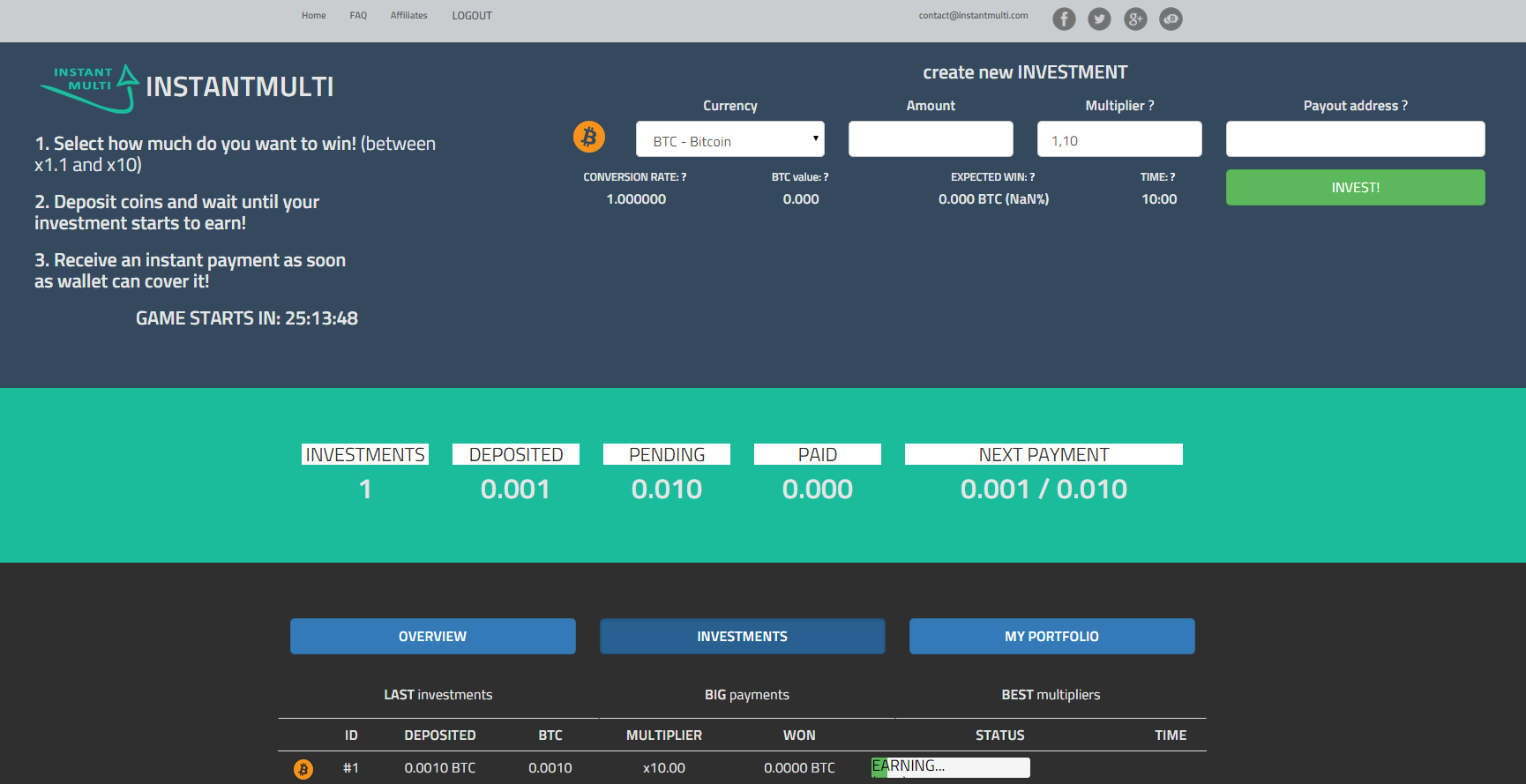Open the Currency dropdown BTC - Bitcoin
1526x784 pixels.
730,139
